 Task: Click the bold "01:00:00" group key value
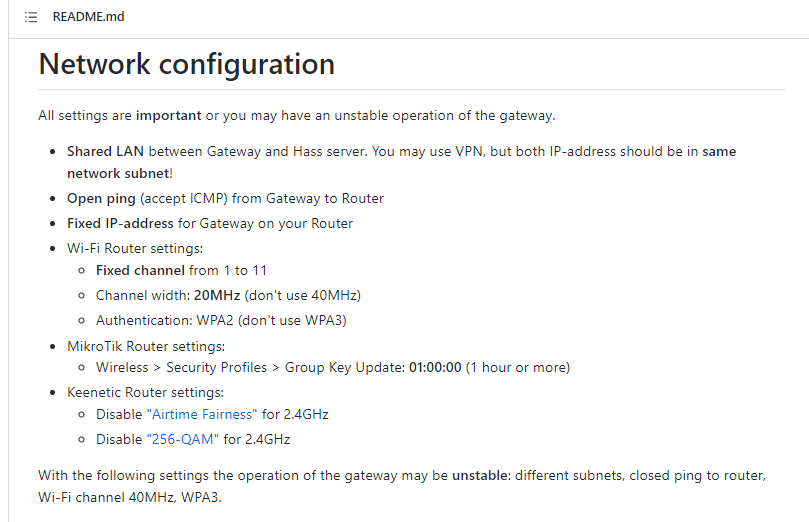pyautogui.click(x=435, y=367)
